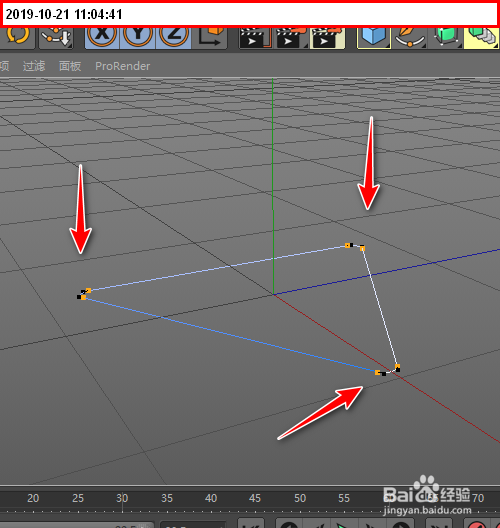Viewport: 500px width, 528px height.
Task: Jump to frame 55 on timeline
Action: 344,498
